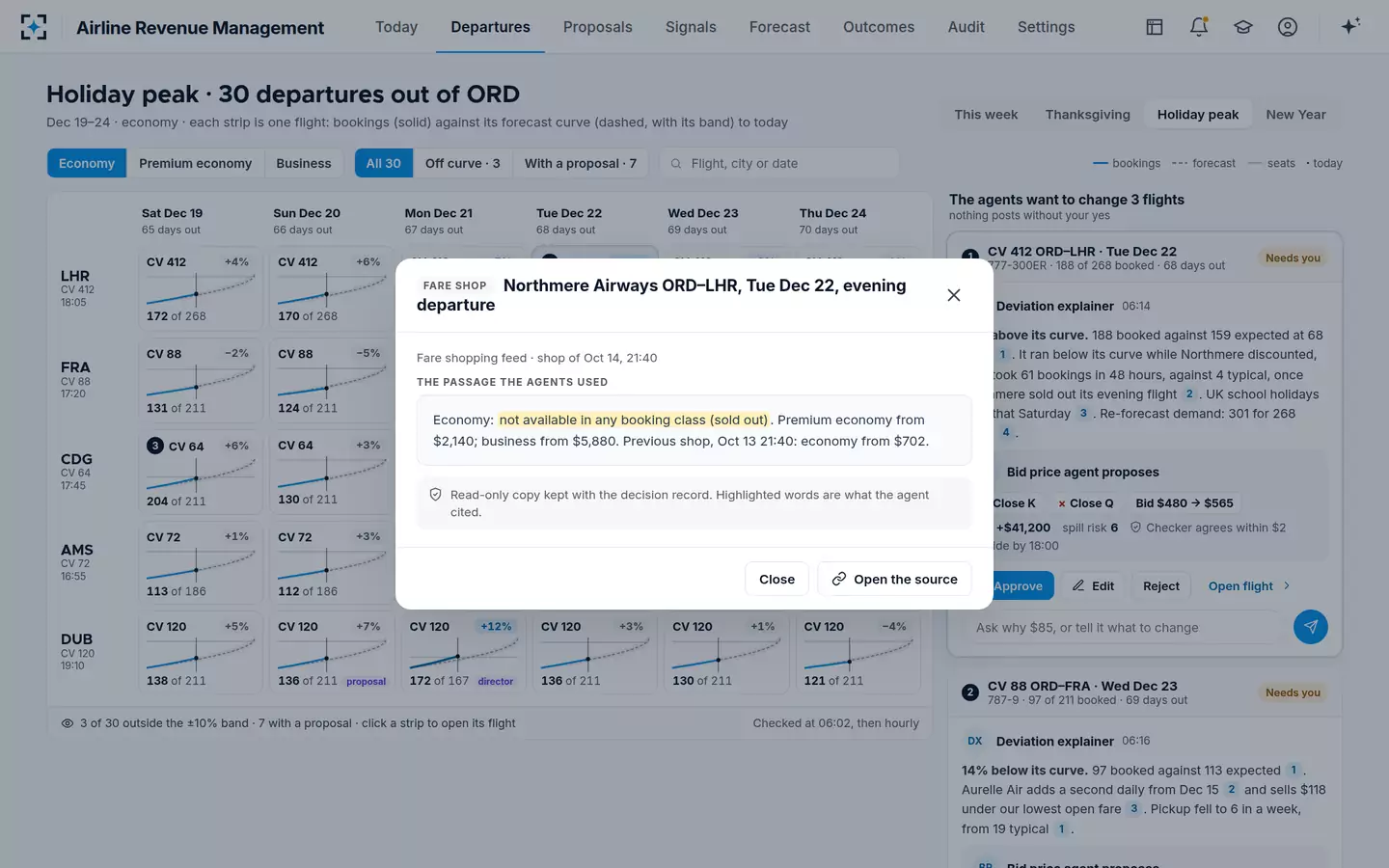The height and width of the screenshot is (868, 1389).
Task: Click the eye icon in the grid footer
Action: [x=68, y=723]
